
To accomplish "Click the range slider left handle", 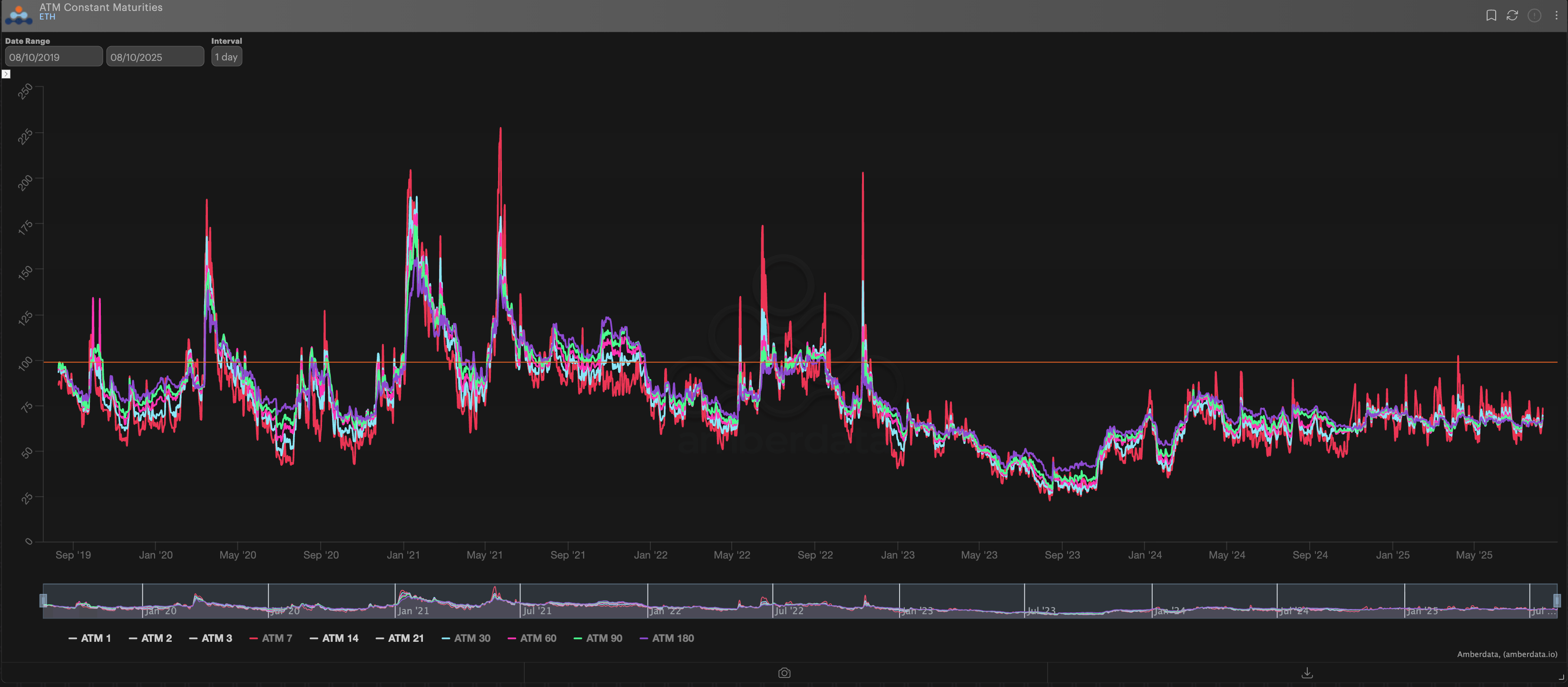I will coord(43,600).
